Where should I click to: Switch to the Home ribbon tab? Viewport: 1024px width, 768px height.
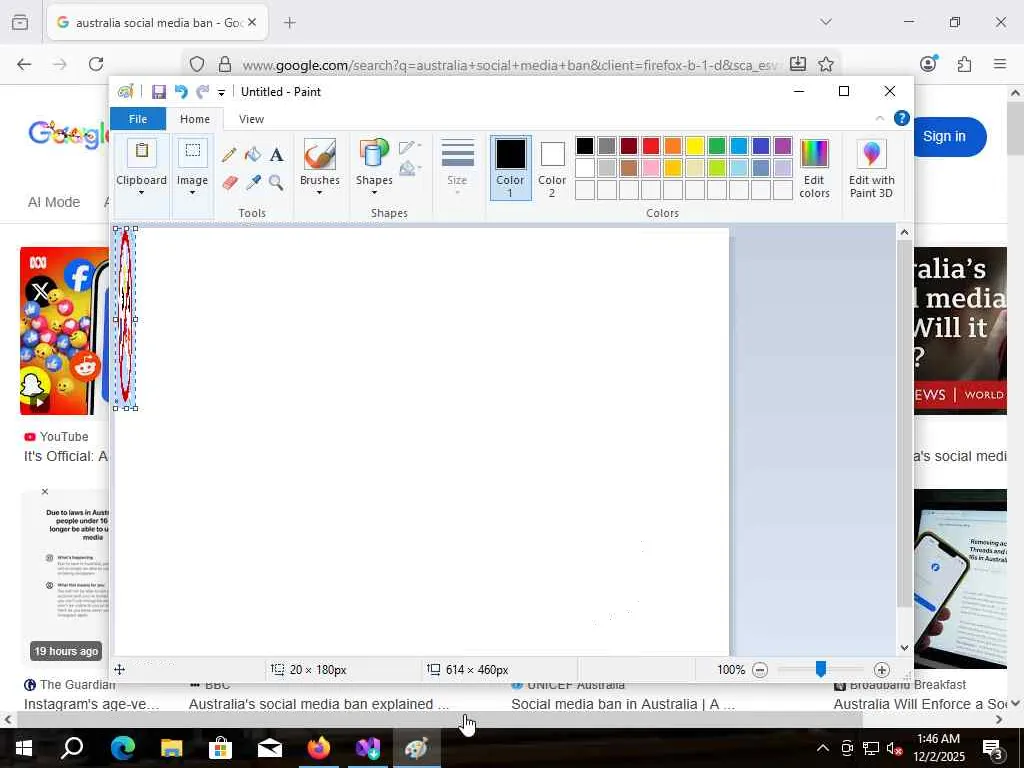pos(195,119)
